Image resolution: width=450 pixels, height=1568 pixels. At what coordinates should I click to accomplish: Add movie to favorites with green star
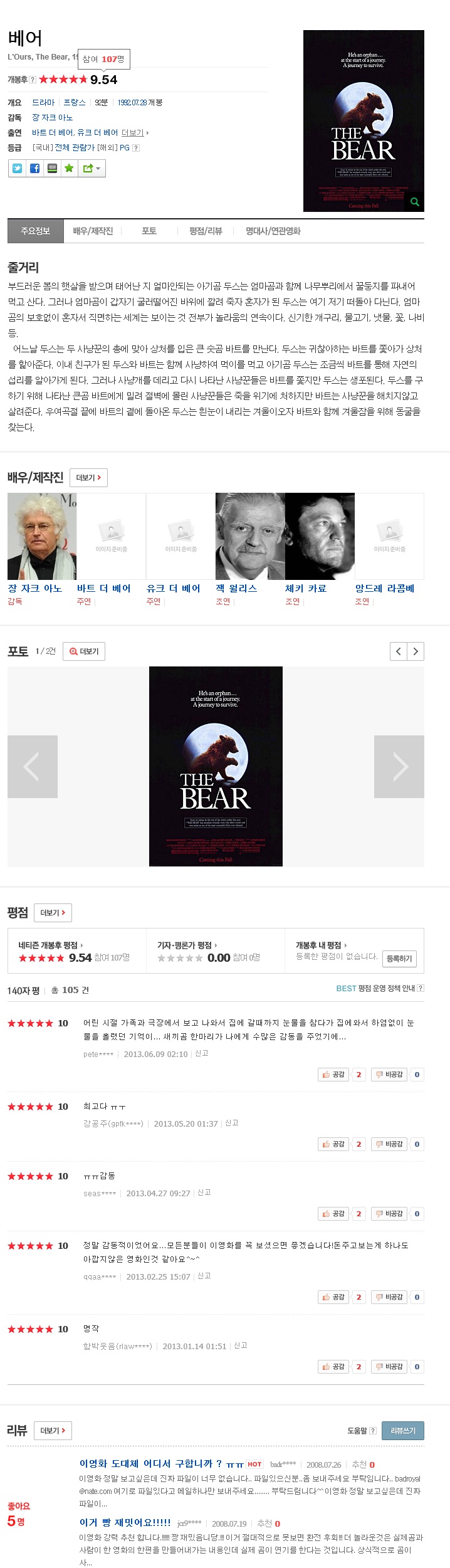(70, 168)
